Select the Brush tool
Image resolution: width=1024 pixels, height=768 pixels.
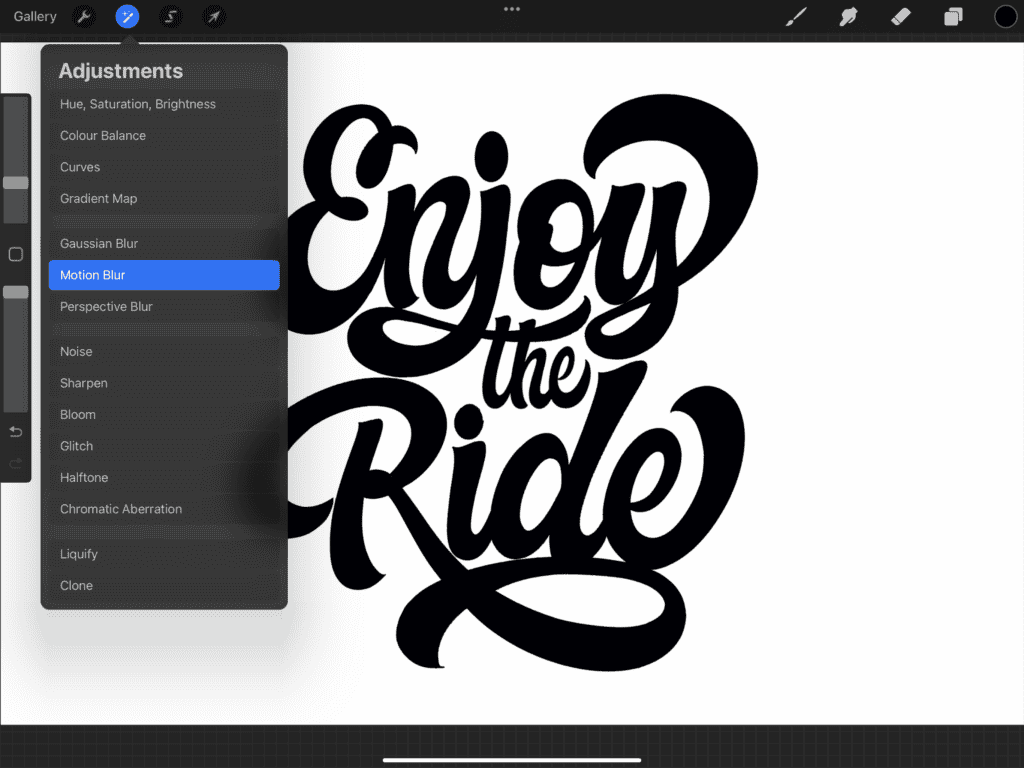click(x=796, y=16)
